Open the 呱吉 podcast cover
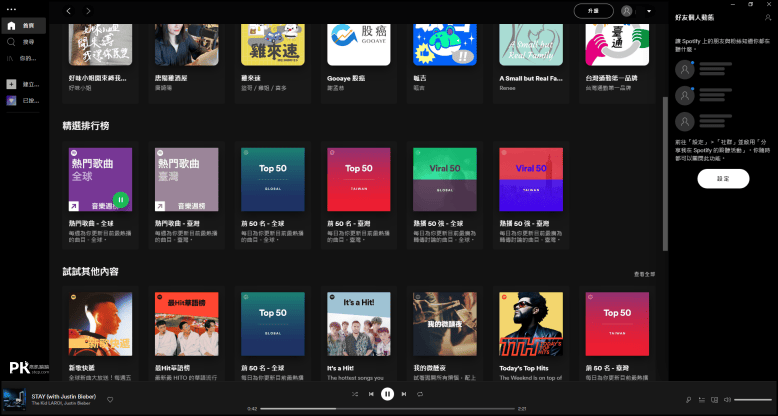The width and height of the screenshot is (778, 416). point(445,45)
